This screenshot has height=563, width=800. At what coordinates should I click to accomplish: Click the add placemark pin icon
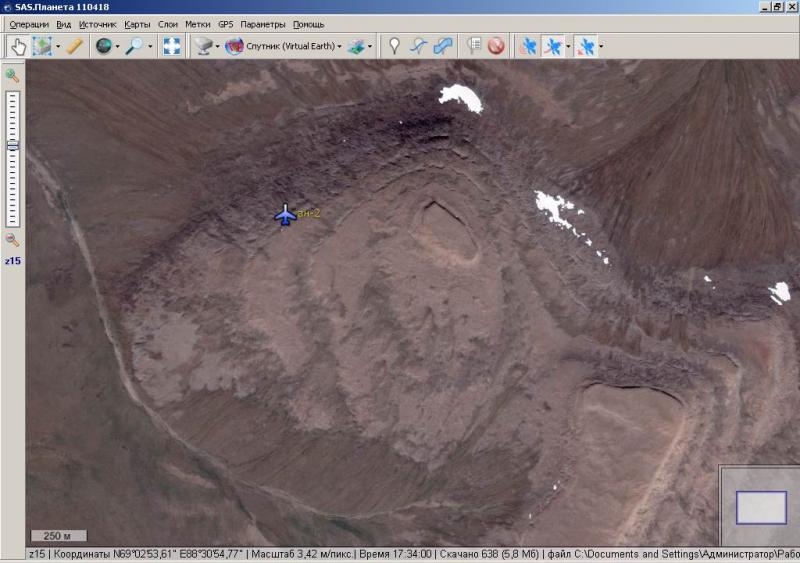point(394,46)
